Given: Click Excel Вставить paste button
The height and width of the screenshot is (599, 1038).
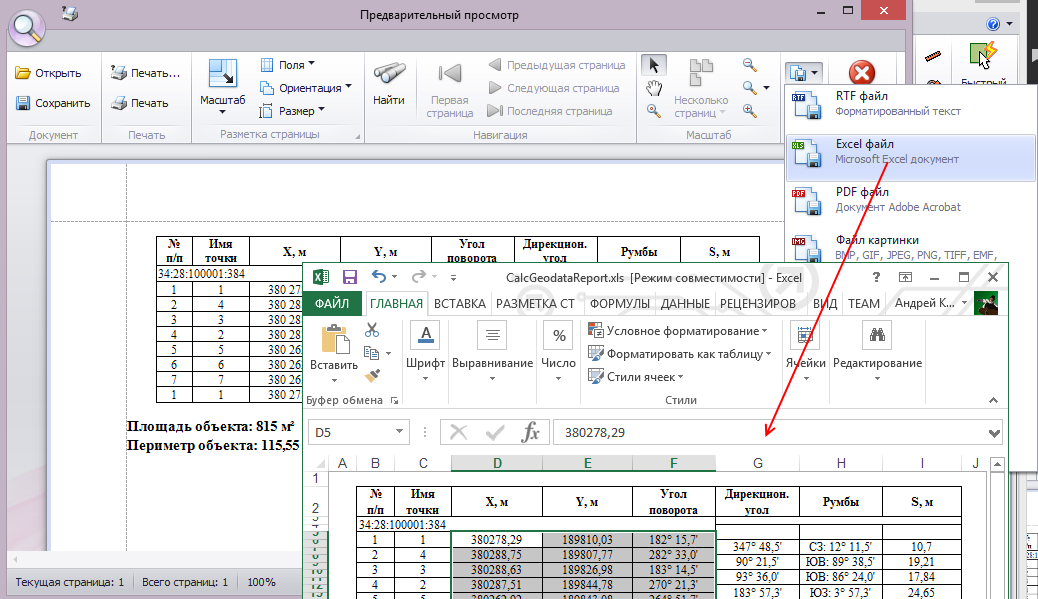Looking at the screenshot, I should point(334,353).
